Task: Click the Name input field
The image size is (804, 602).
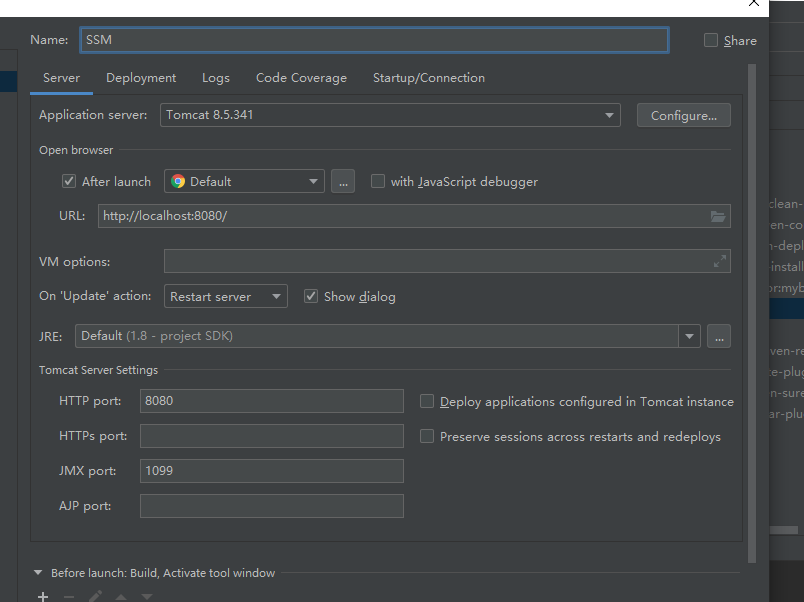Action: pos(374,40)
